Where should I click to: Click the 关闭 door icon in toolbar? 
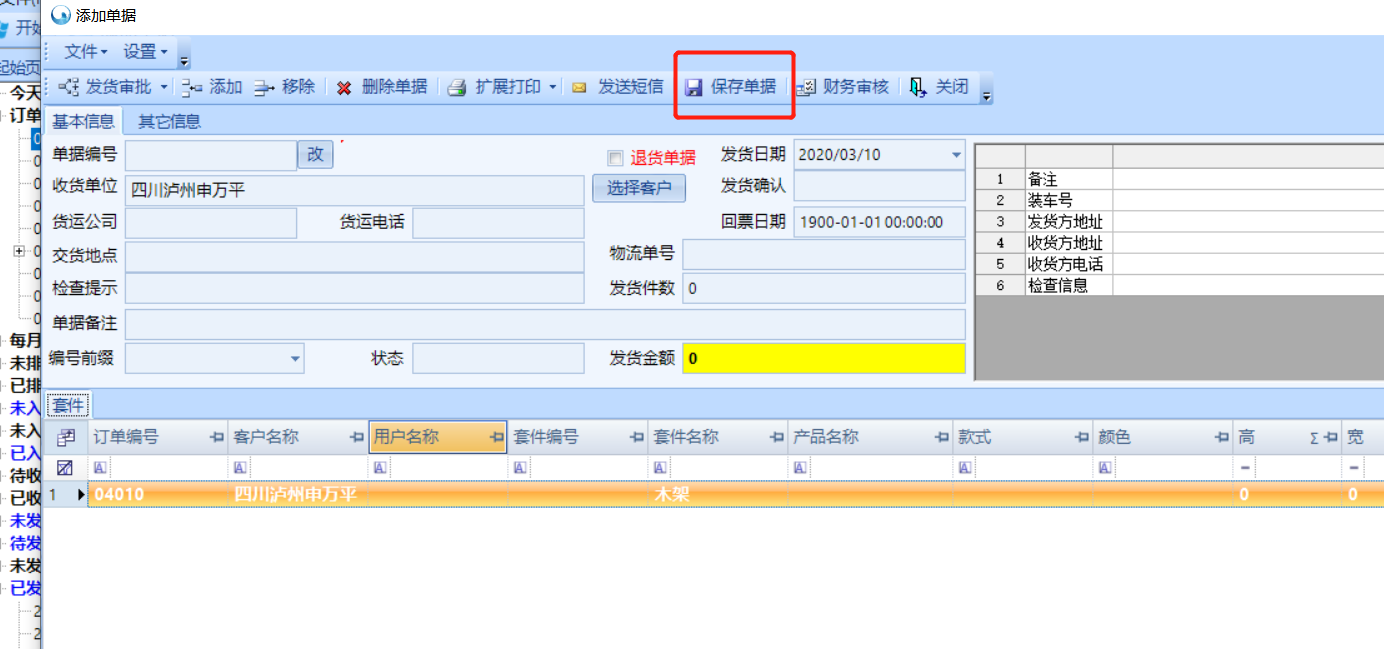pyautogui.click(x=918, y=88)
